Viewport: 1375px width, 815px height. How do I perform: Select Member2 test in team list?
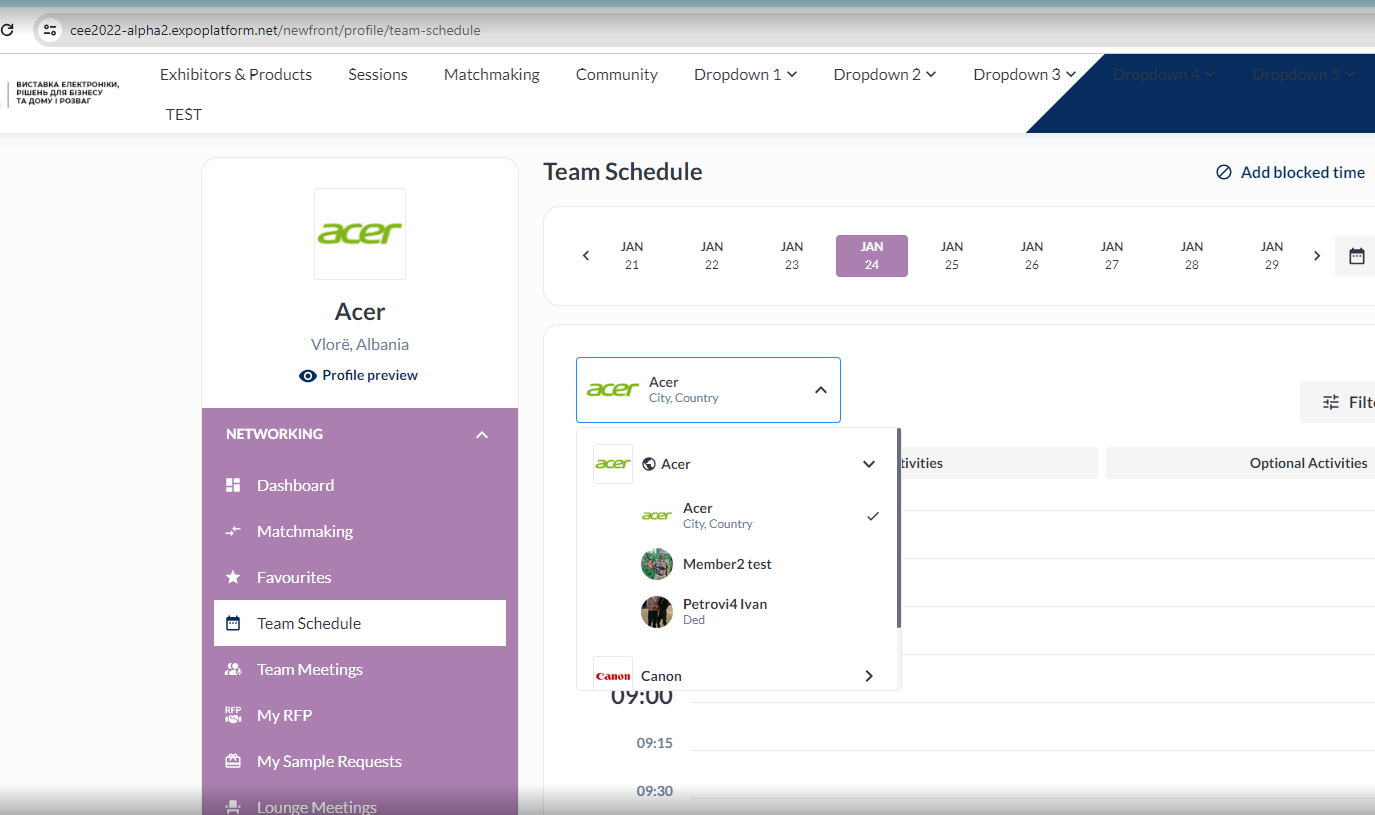click(x=727, y=564)
